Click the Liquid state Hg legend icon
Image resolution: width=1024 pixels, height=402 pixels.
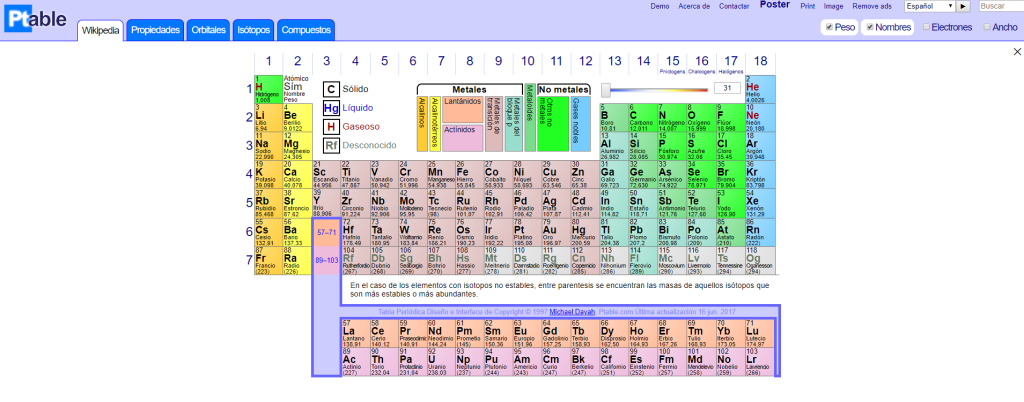[x=331, y=108]
